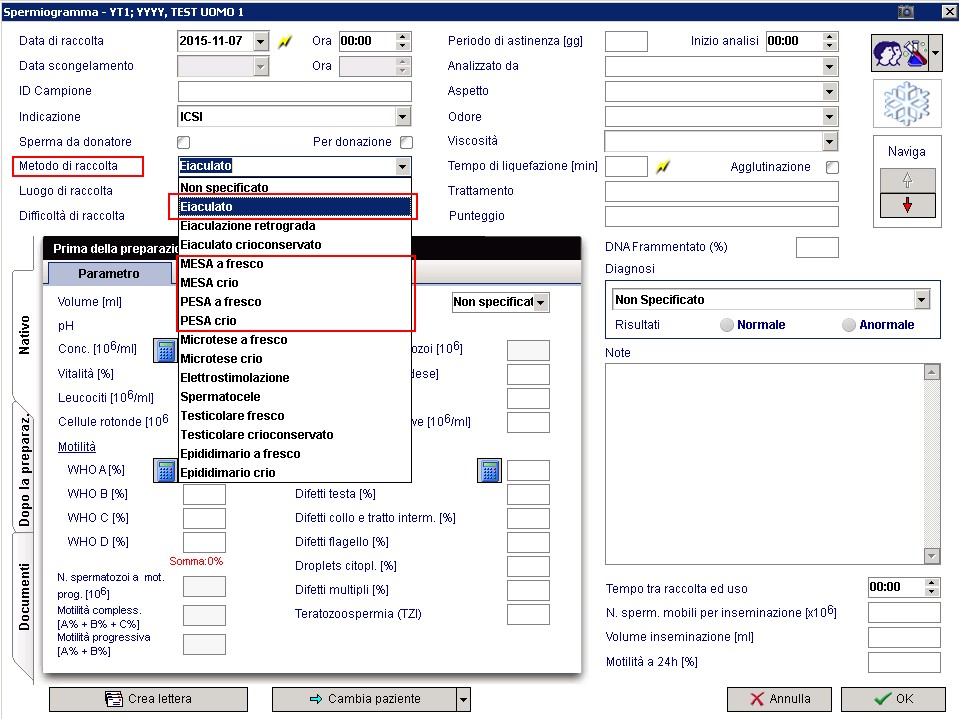Click the Parametro tab header
The width and height of the screenshot is (959, 719).
pyautogui.click(x=109, y=274)
